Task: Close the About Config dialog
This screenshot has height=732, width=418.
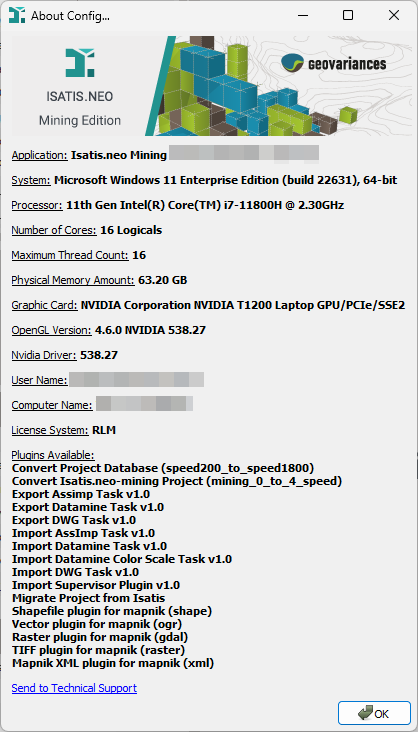Action: coord(394,15)
